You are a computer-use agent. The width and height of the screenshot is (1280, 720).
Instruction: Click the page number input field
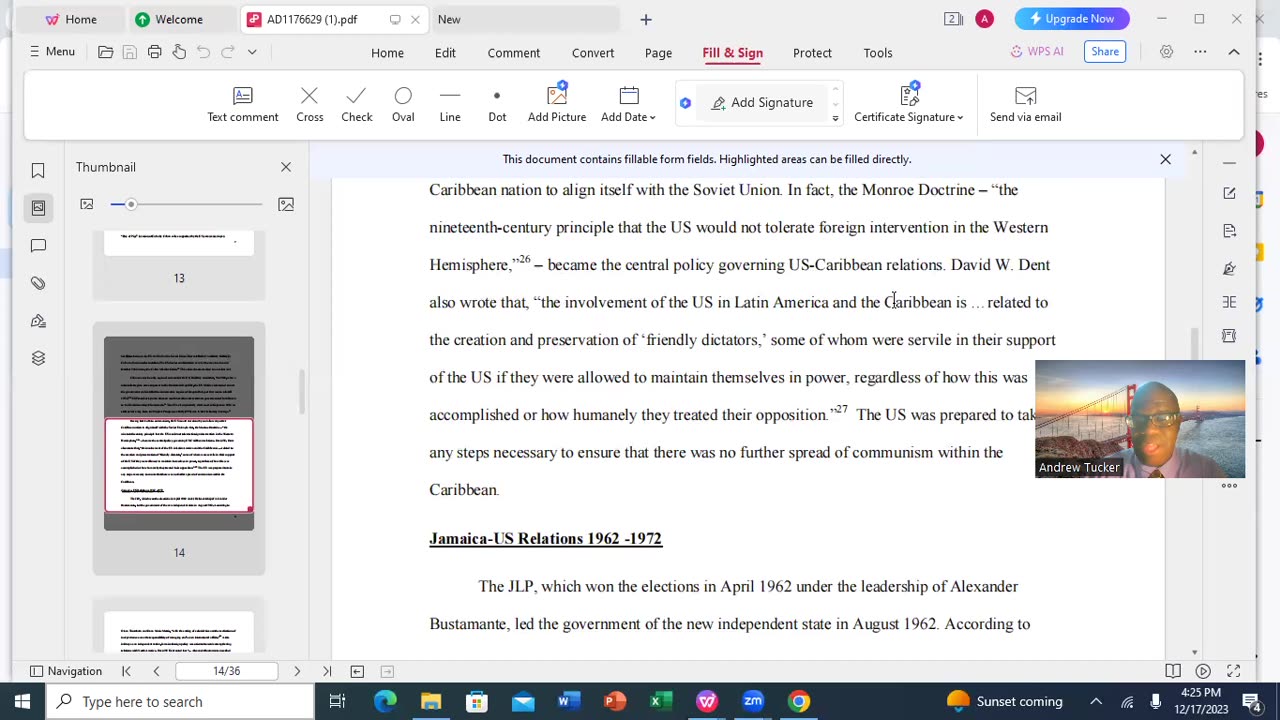coord(226,671)
